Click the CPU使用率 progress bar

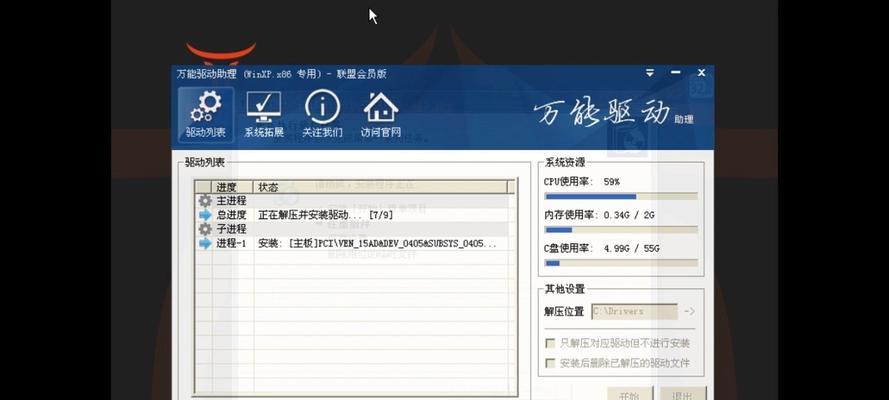coord(621,196)
